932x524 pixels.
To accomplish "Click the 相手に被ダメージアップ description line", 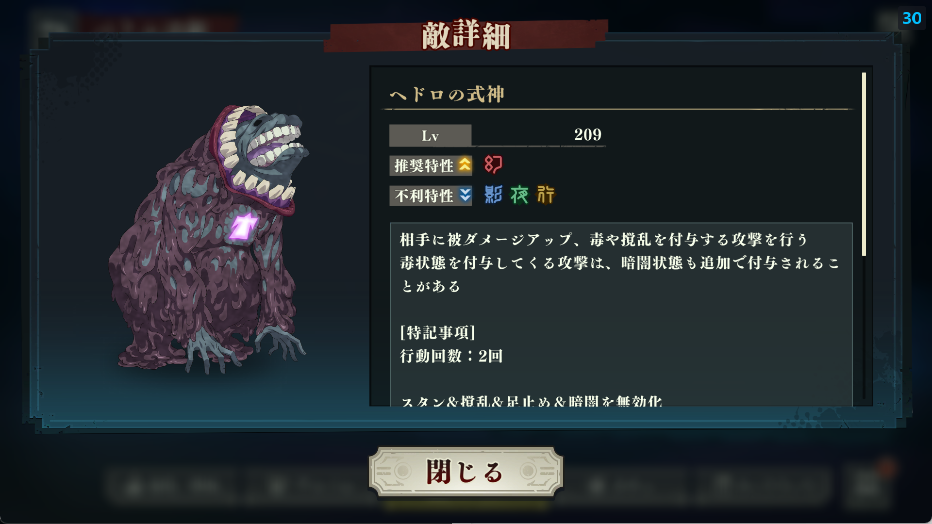I will tap(604, 239).
